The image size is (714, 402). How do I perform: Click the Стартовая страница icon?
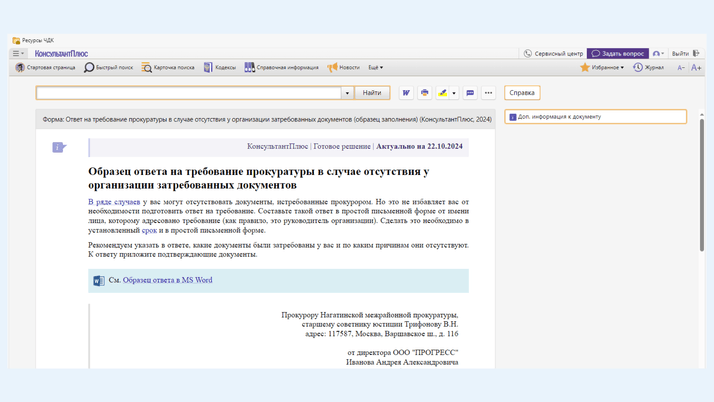pyautogui.click(x=20, y=67)
